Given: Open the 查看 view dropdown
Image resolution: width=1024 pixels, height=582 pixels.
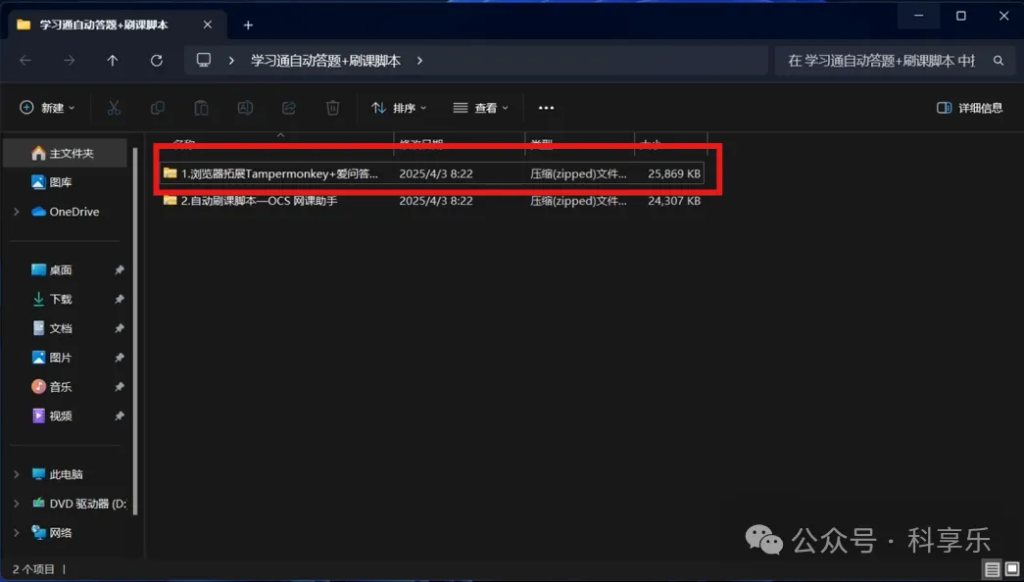Looking at the screenshot, I should pyautogui.click(x=481, y=108).
